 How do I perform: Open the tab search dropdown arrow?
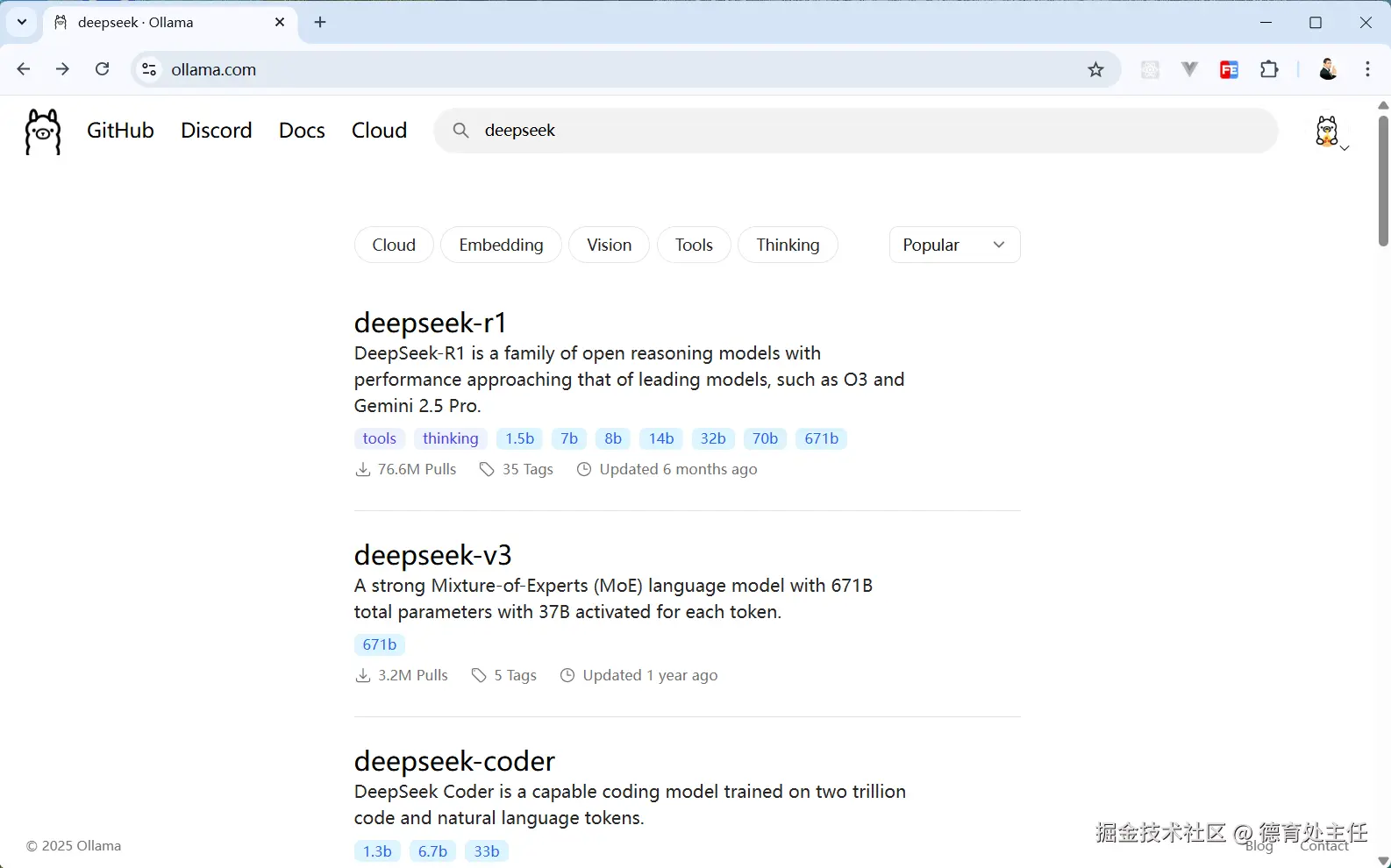(22, 22)
